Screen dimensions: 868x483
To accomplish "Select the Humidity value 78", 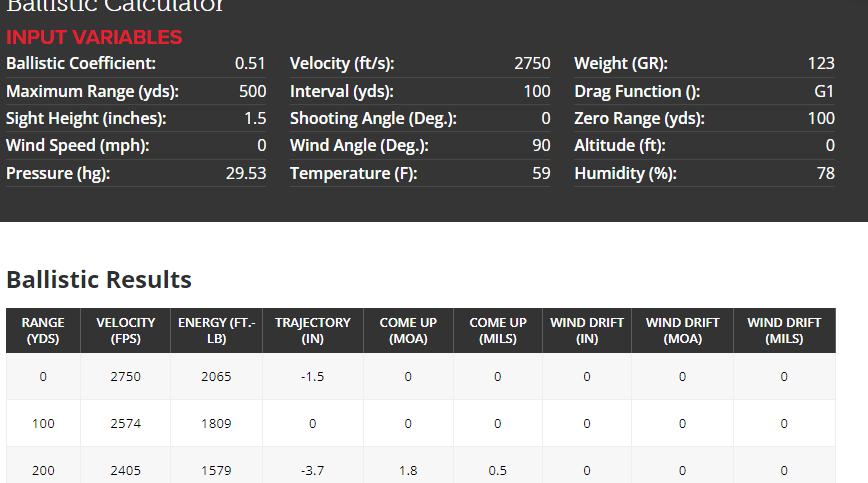I will 825,173.
